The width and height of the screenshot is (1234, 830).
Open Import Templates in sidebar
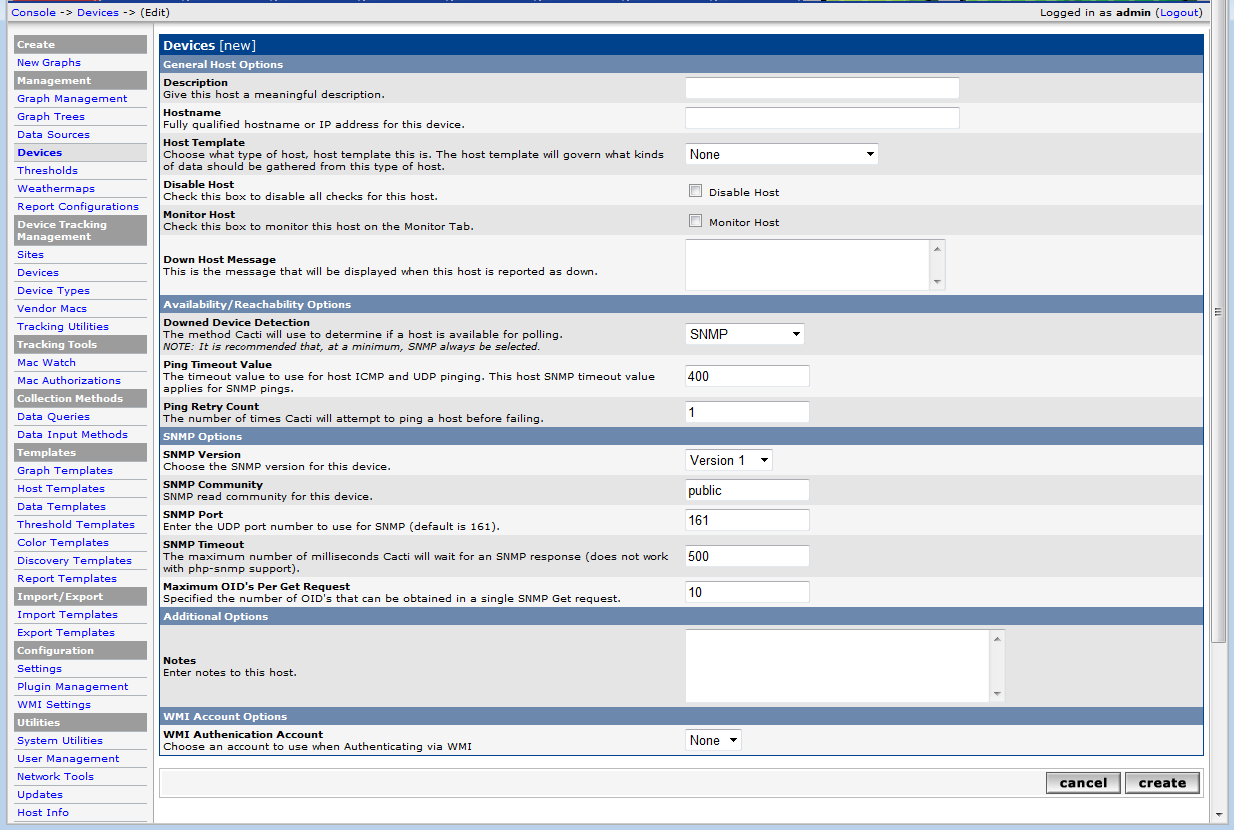coord(67,614)
